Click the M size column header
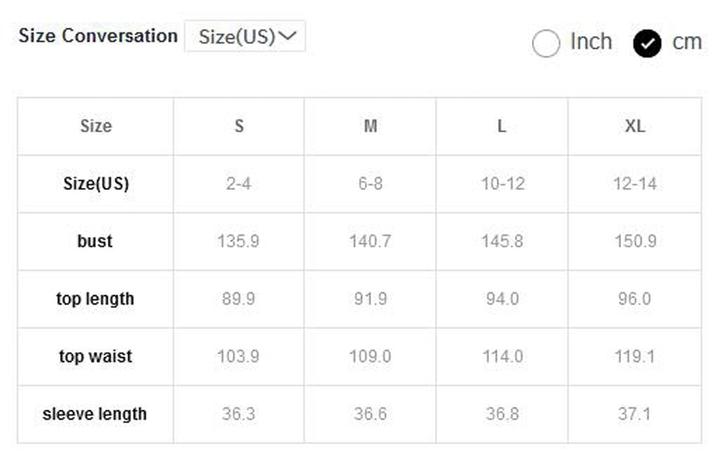This screenshot has width=719, height=455. click(371, 126)
